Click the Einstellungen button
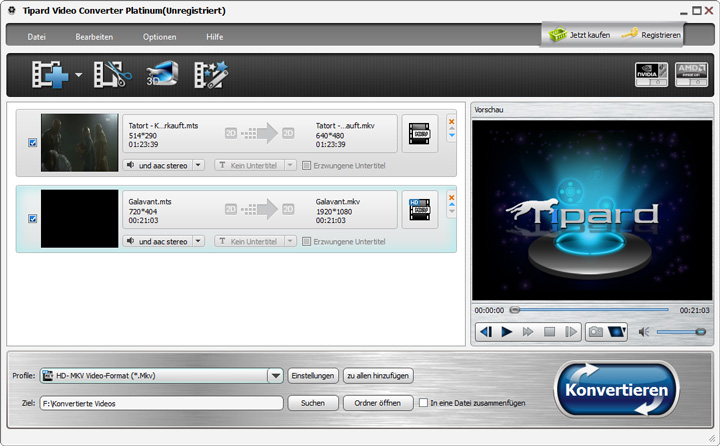This screenshot has height=446, width=720. (x=313, y=376)
